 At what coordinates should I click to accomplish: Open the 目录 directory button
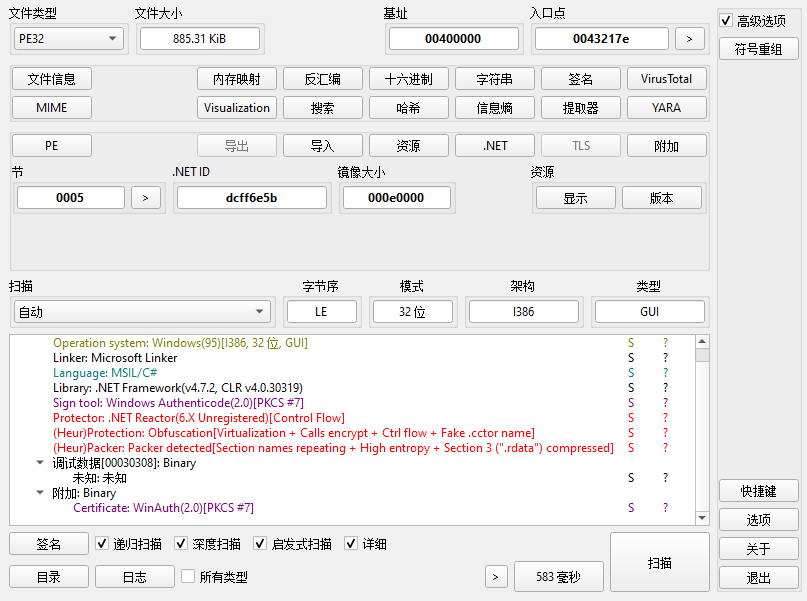[x=48, y=577]
